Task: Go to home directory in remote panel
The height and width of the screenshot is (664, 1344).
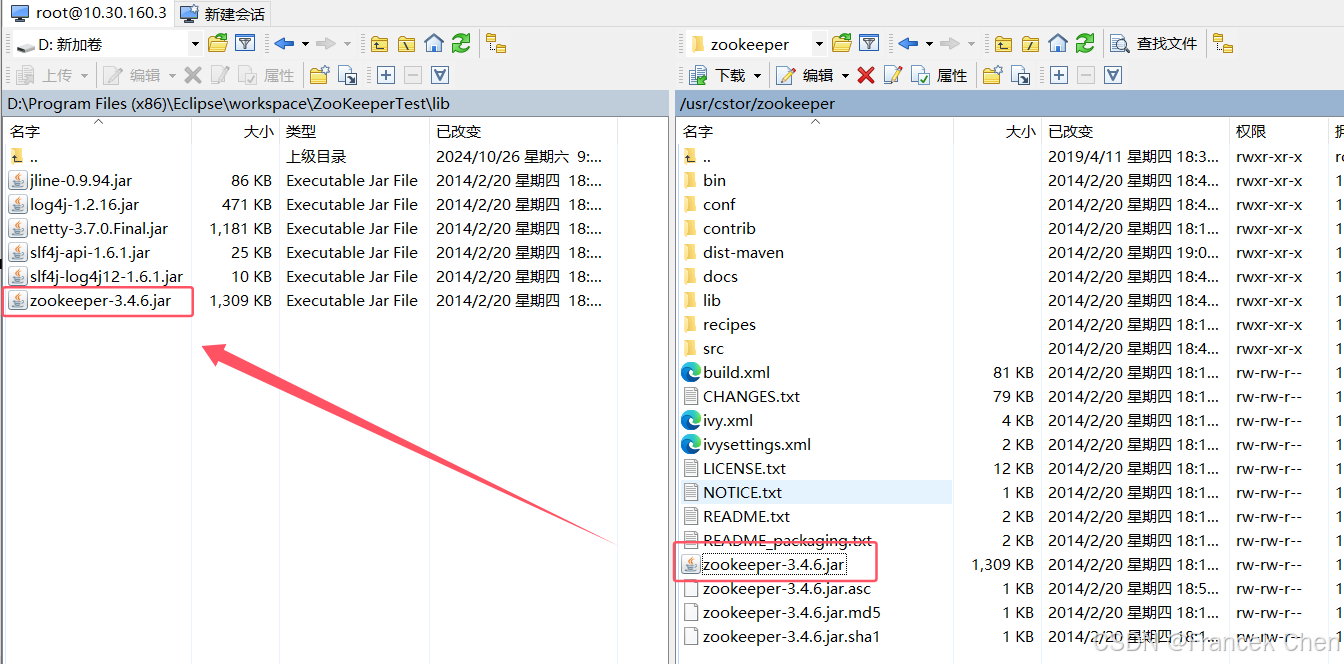Action: [1058, 43]
